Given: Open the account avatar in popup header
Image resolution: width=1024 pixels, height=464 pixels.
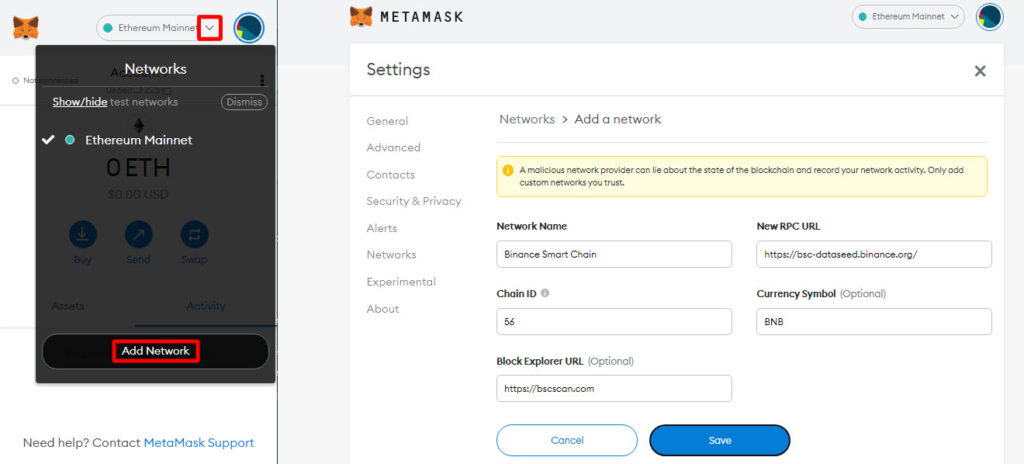Looking at the screenshot, I should pos(249,28).
